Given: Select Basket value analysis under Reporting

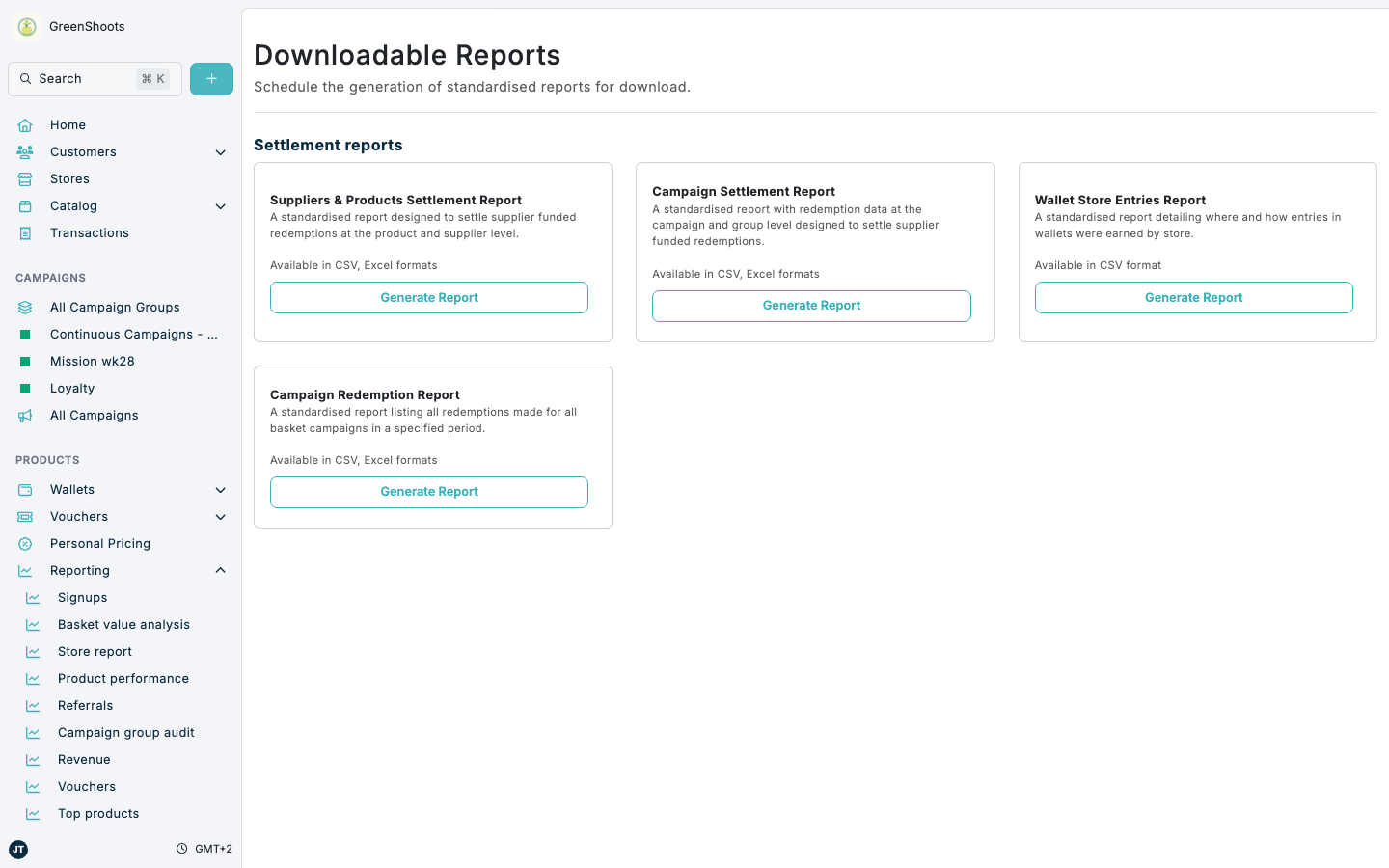Looking at the screenshot, I should tap(123, 624).
